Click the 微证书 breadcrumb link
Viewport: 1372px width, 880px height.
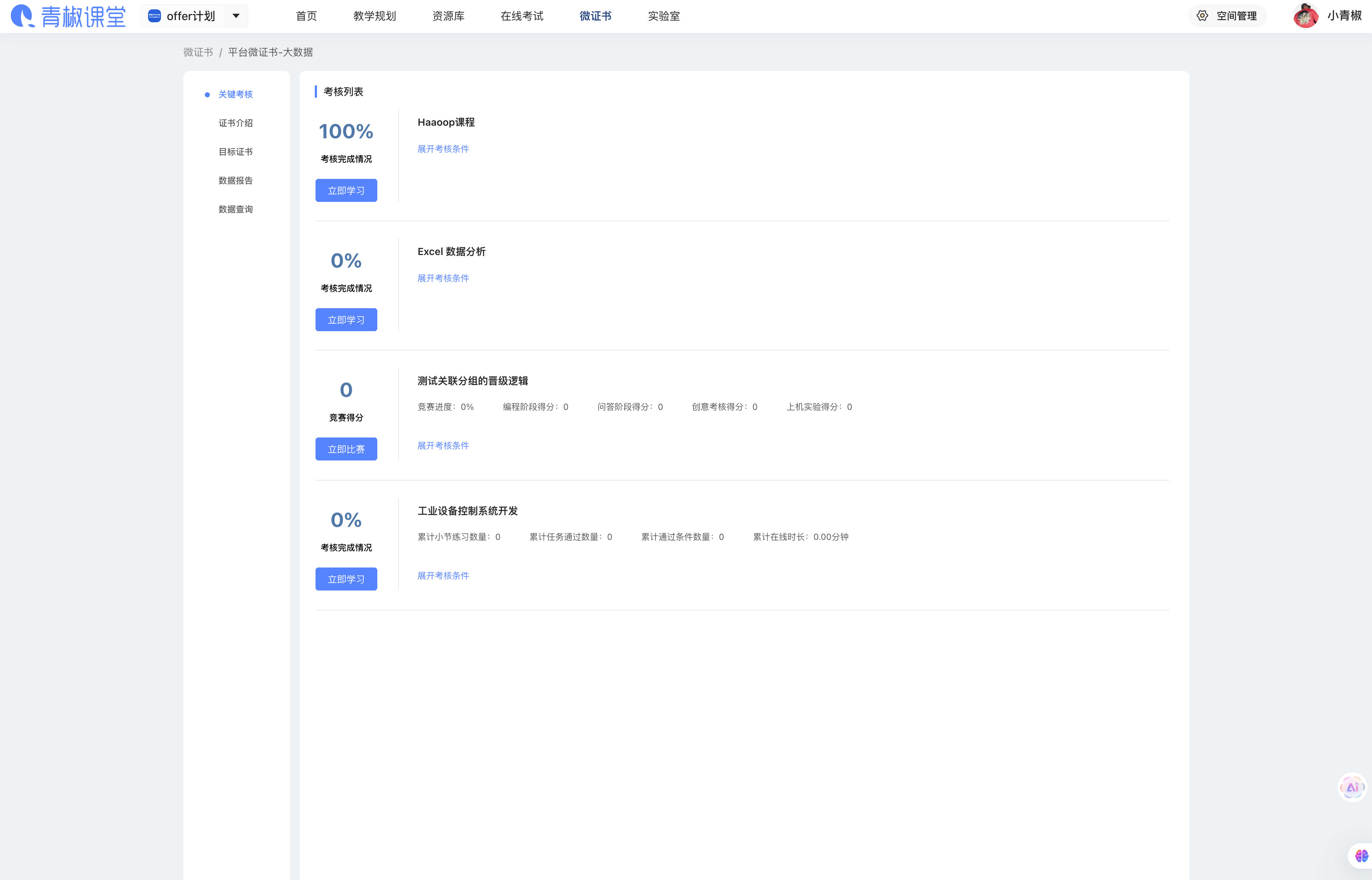click(198, 52)
